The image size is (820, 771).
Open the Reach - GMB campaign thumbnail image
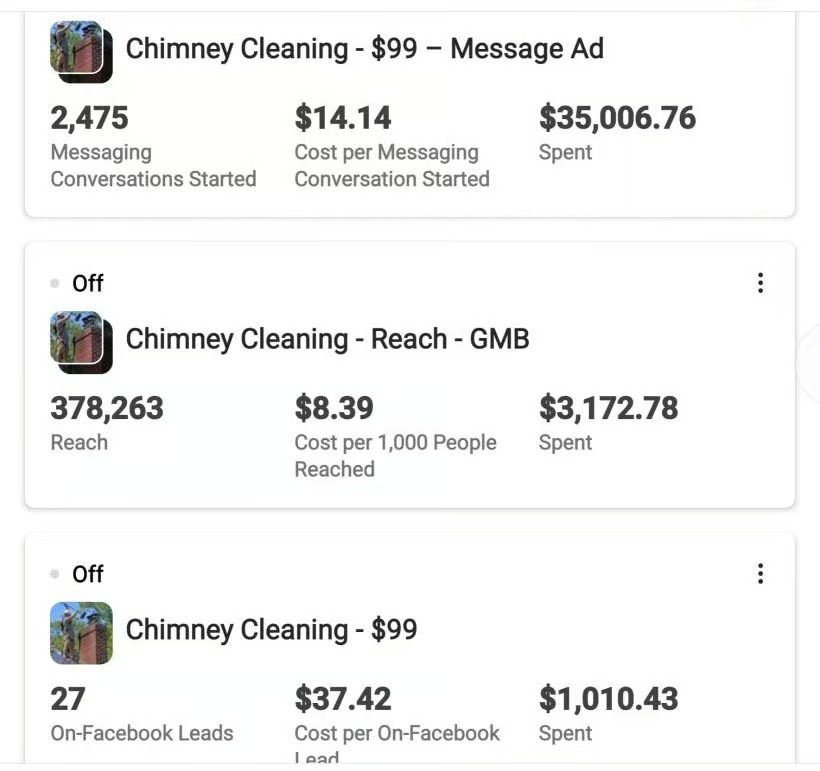click(x=81, y=342)
